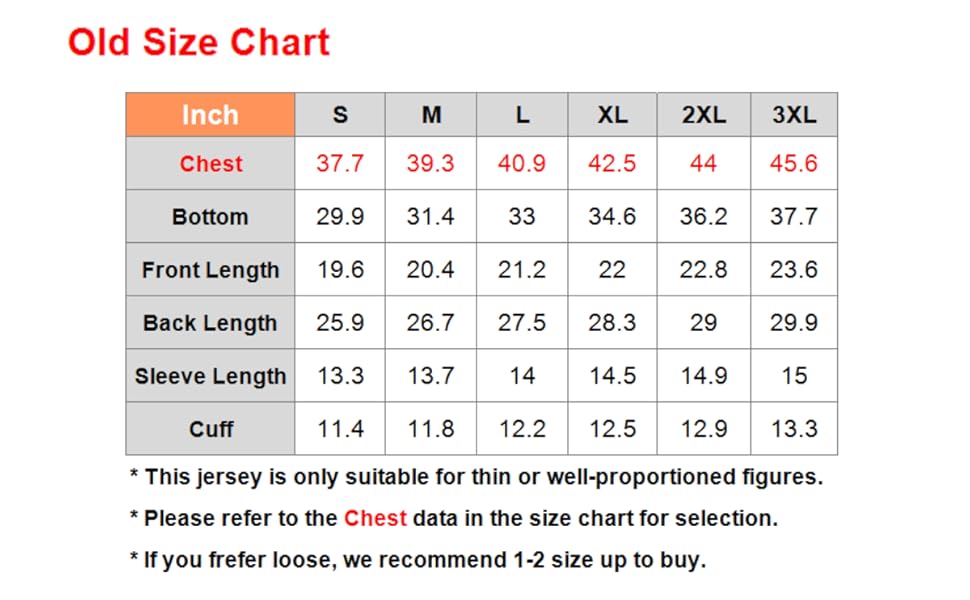Click the Sleeve Length row label
The width and height of the screenshot is (970, 600).
[x=210, y=376]
